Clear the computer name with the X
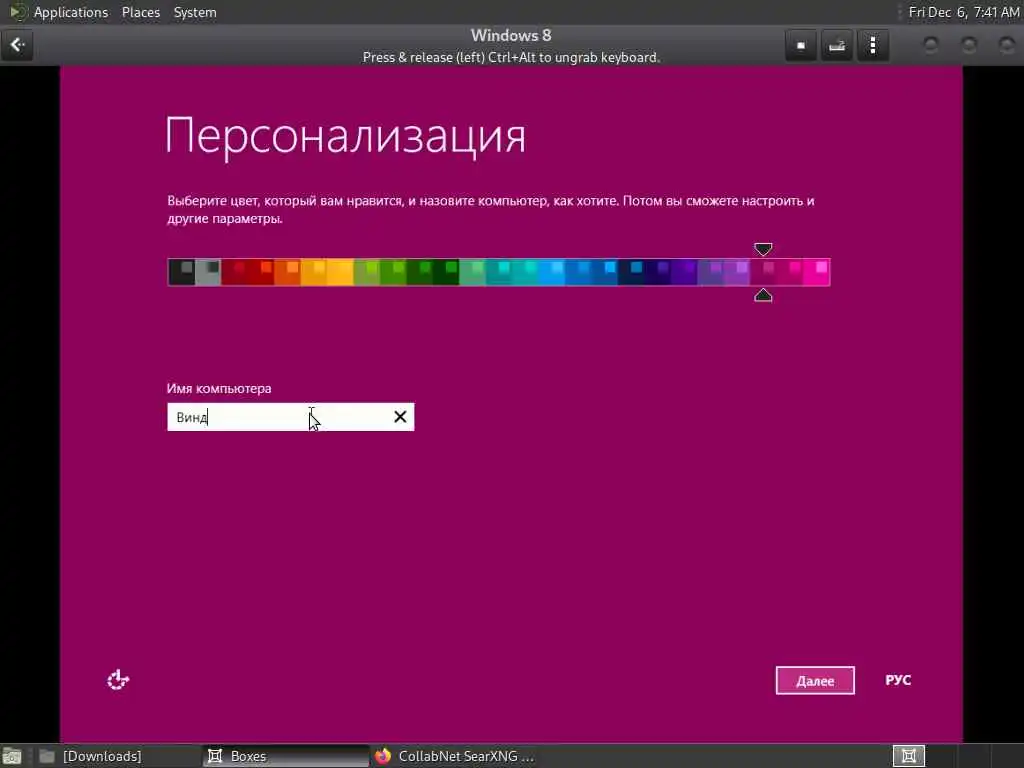Viewport: 1024px width, 768px height. coord(400,417)
